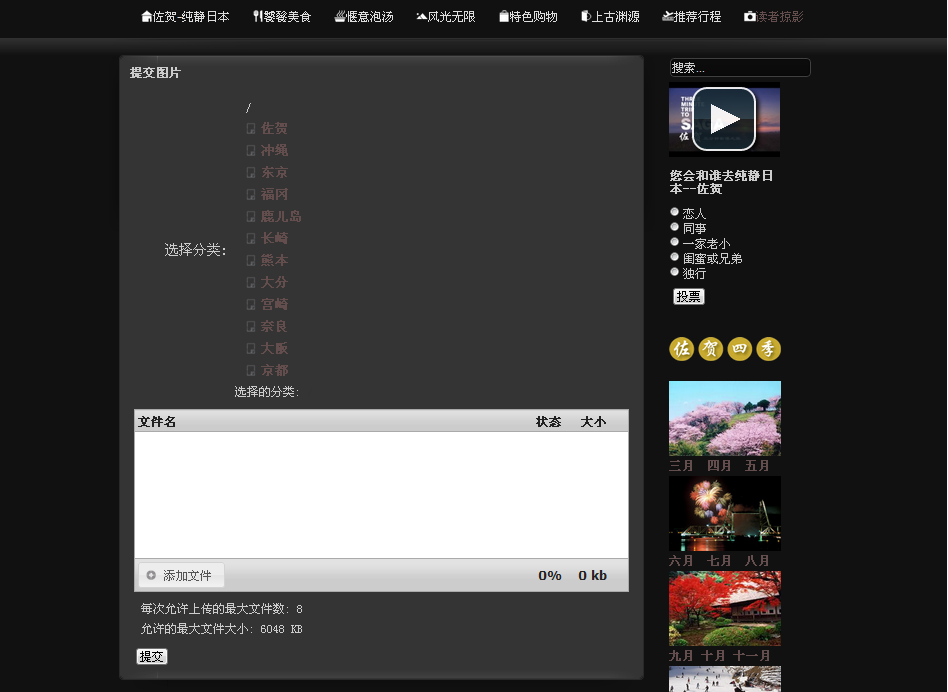The image size is (948, 692).
Task: Click the plus icon on 添加文件
Action: click(151, 576)
